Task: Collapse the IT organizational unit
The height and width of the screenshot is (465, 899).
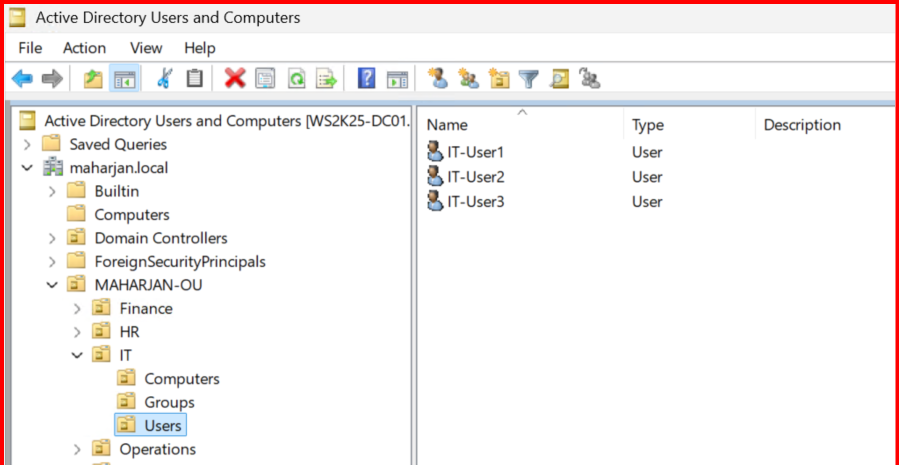Action: (x=77, y=355)
